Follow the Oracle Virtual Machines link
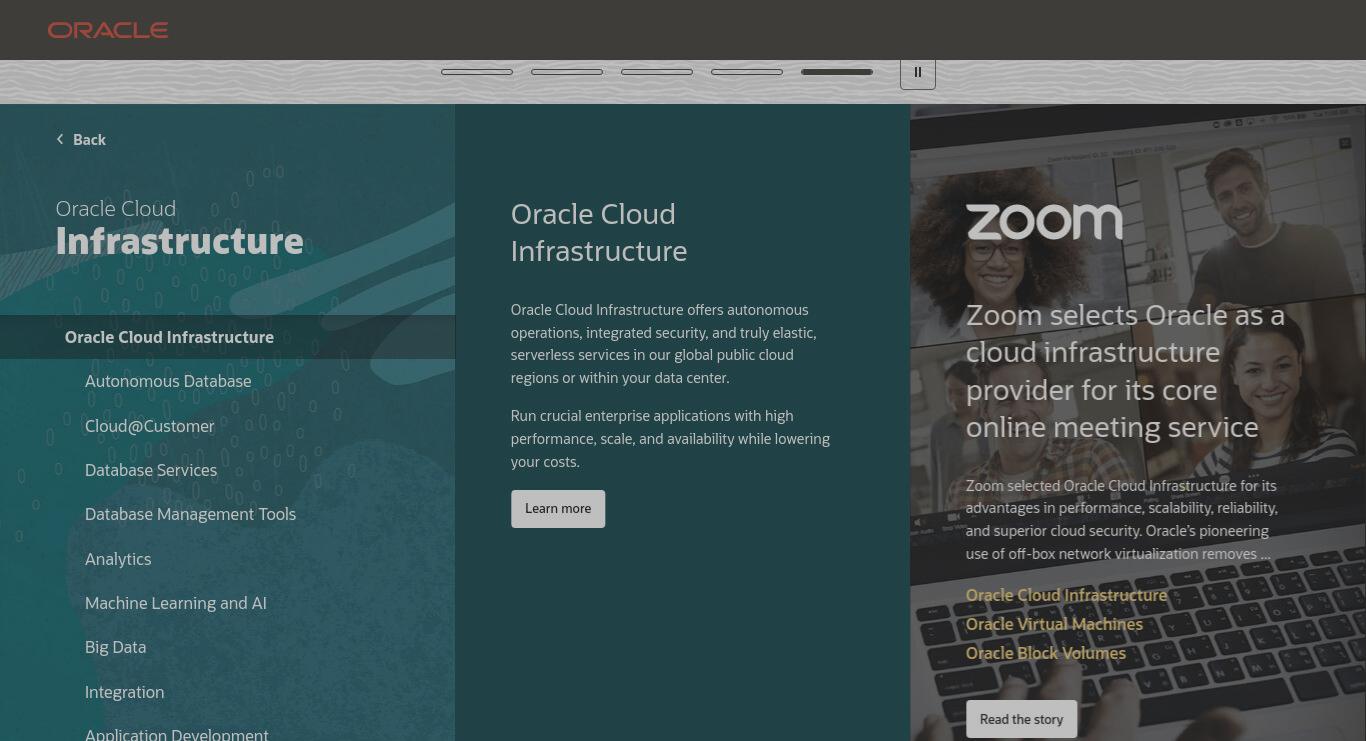 1054,624
